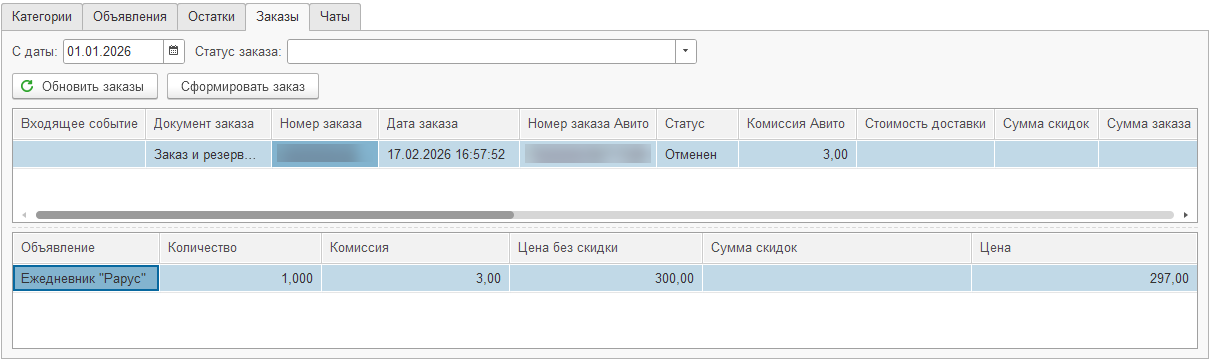Image resolution: width=1217 pixels, height=364 pixels.
Task: Click the Цена без скидки column header
Action: click(606, 248)
